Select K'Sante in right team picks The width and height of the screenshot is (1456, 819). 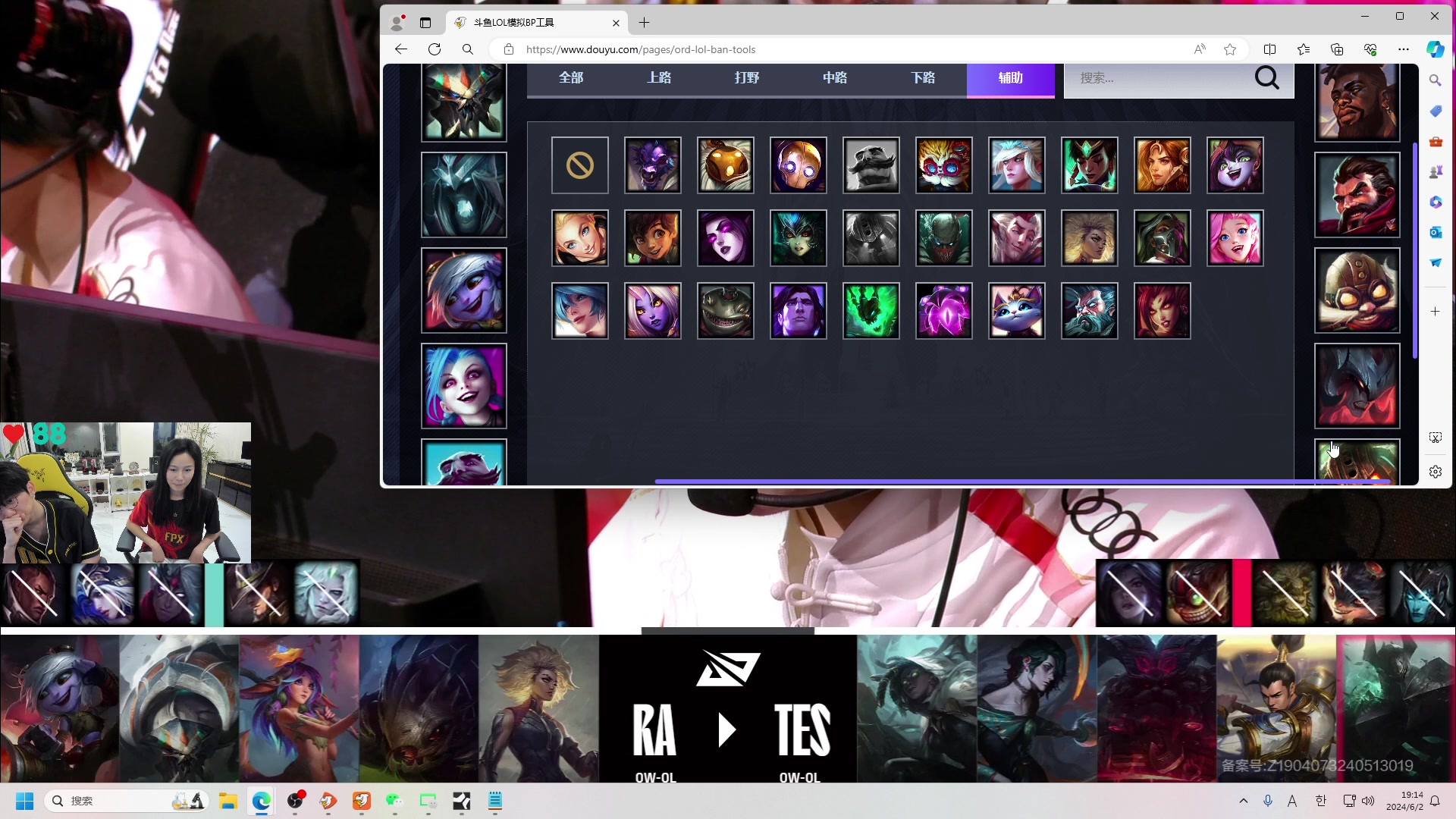tap(1357, 102)
